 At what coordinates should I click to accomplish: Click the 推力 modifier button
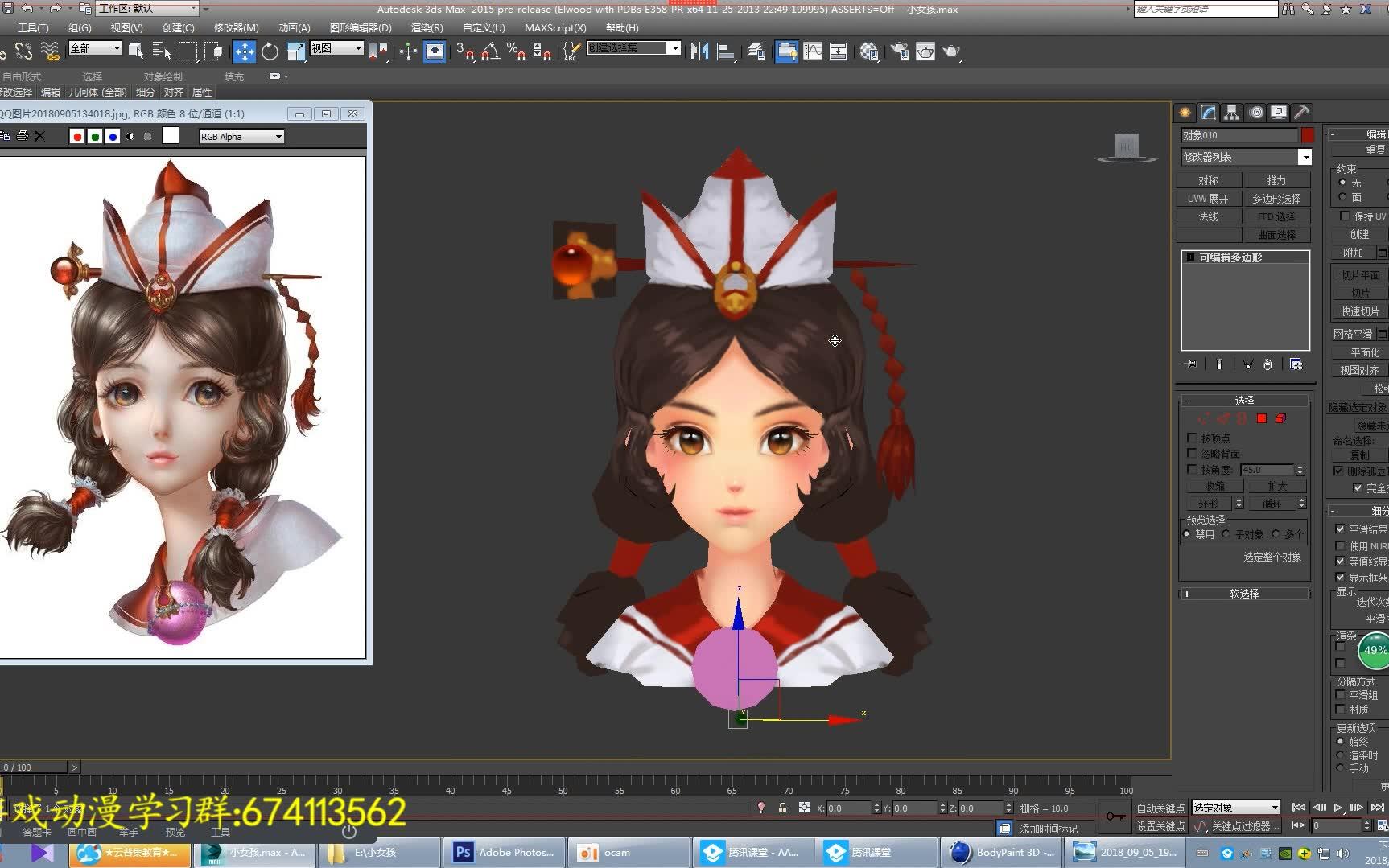[x=1277, y=180]
